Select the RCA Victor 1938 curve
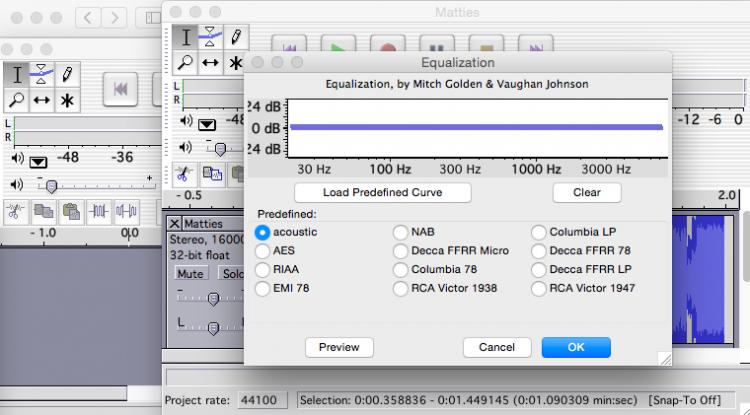Viewport: 750px width, 415px height. (400, 288)
